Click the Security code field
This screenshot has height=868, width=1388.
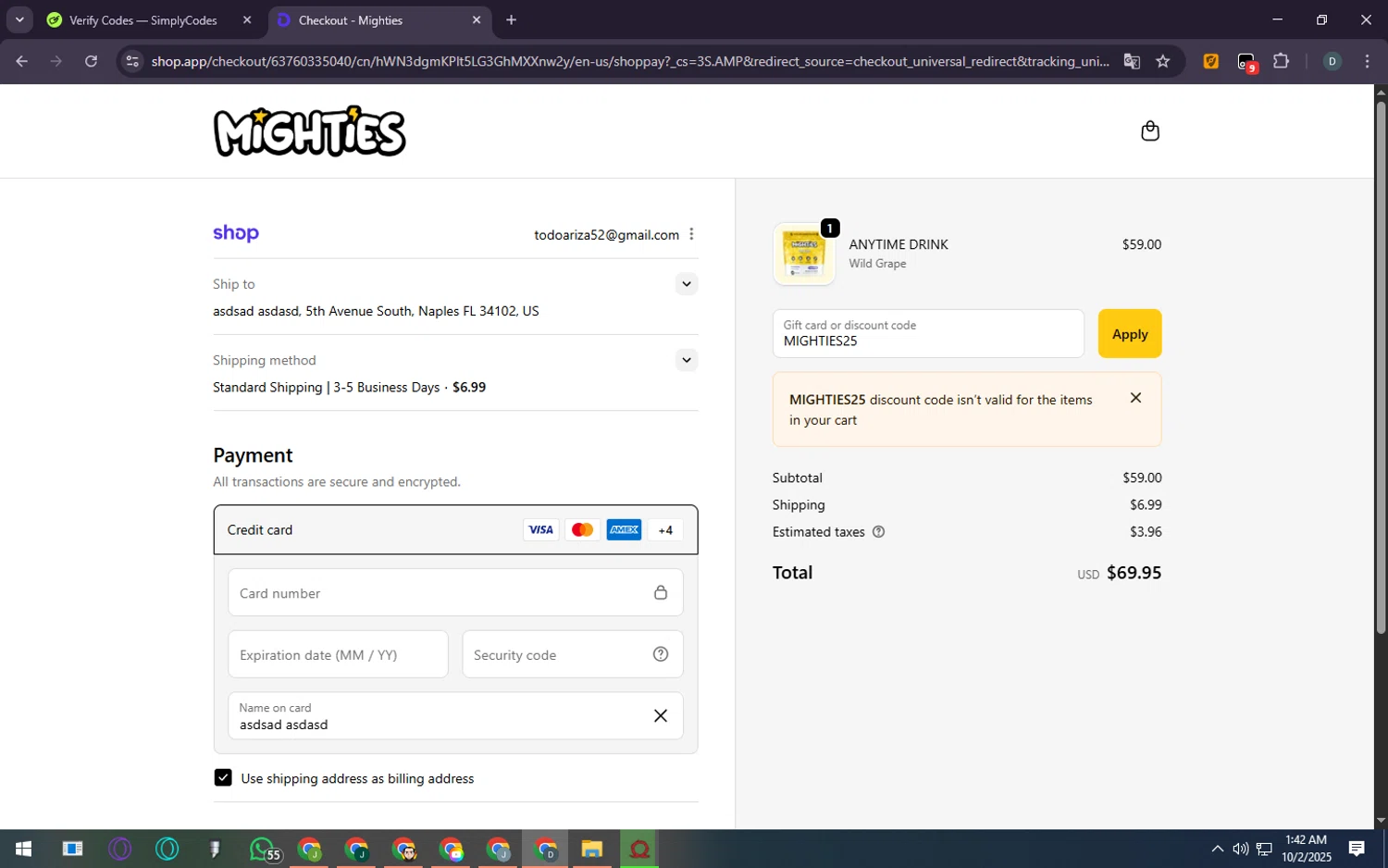[x=573, y=654]
